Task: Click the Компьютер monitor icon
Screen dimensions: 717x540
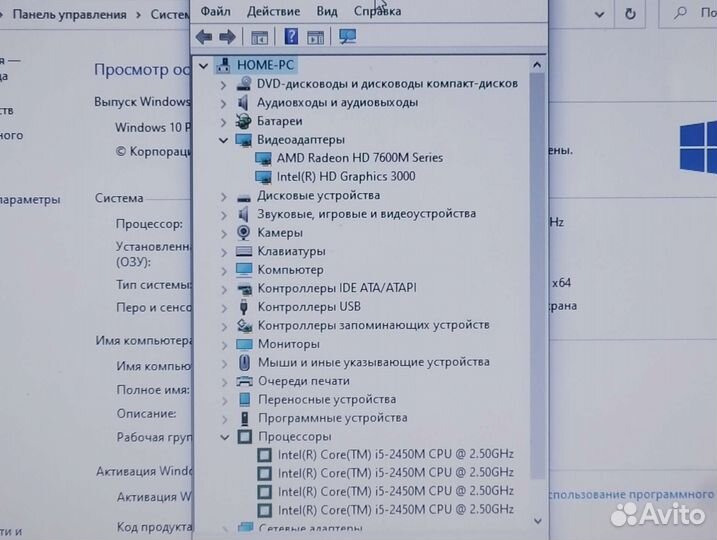Action: 244,270
